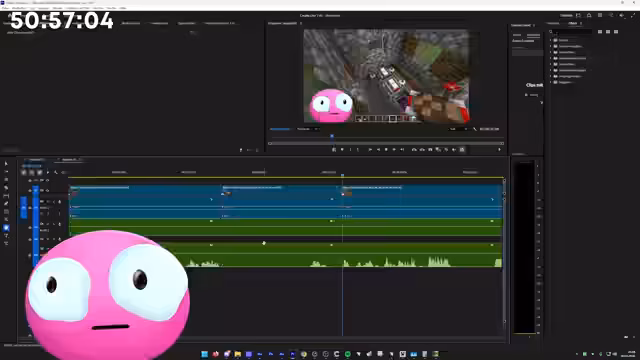Expand the first folder in the Effects list
The height and width of the screenshot is (360, 640).
(551, 40)
